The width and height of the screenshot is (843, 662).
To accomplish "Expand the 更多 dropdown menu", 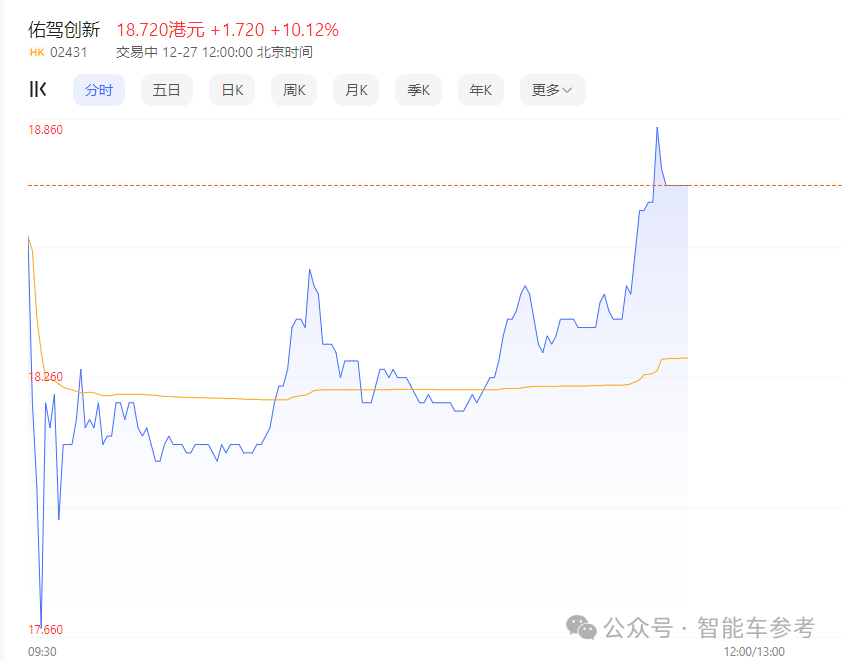I will [551, 89].
